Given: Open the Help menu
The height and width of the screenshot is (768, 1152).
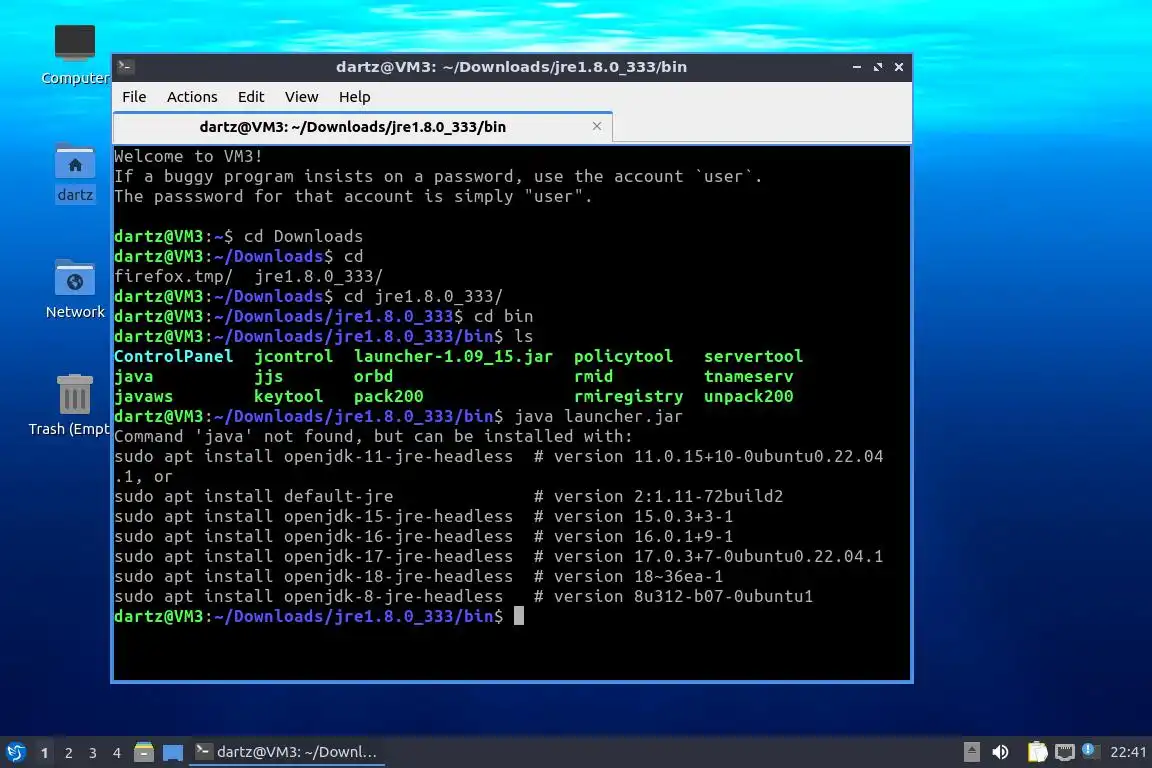Looking at the screenshot, I should 354,97.
